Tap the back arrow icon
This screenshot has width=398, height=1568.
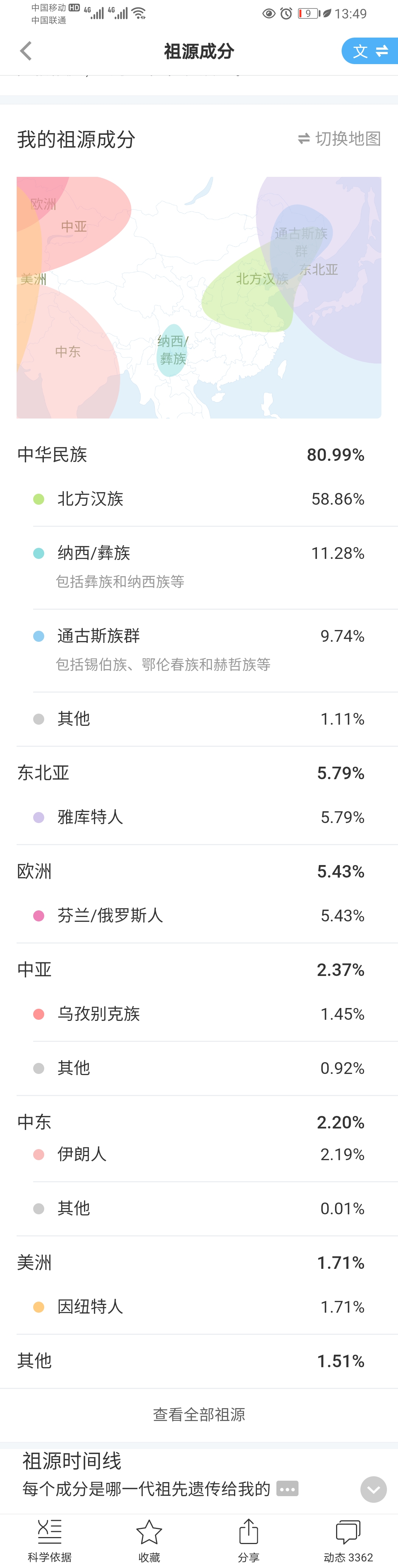click(25, 51)
